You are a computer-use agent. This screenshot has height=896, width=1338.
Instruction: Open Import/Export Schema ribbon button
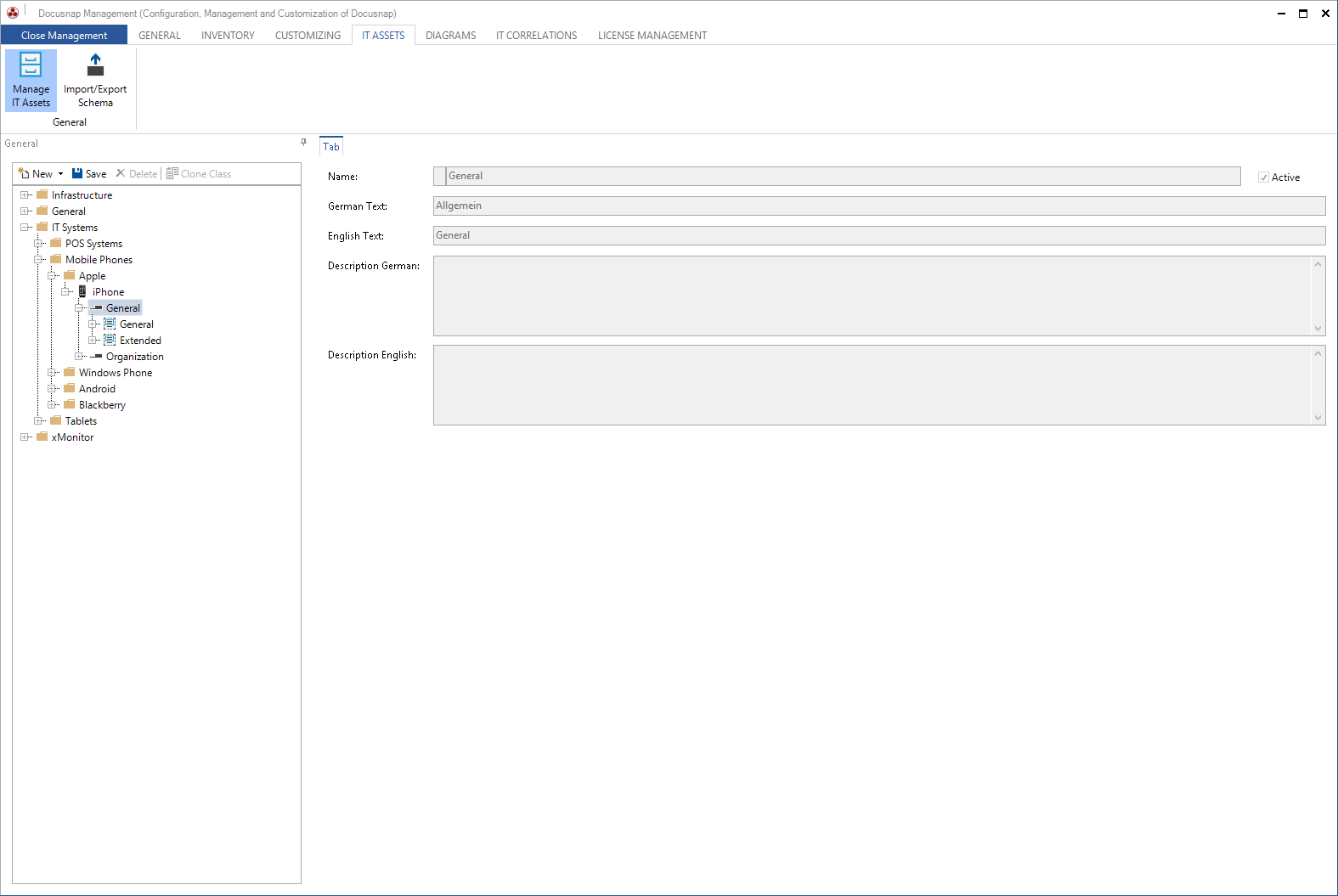point(95,81)
